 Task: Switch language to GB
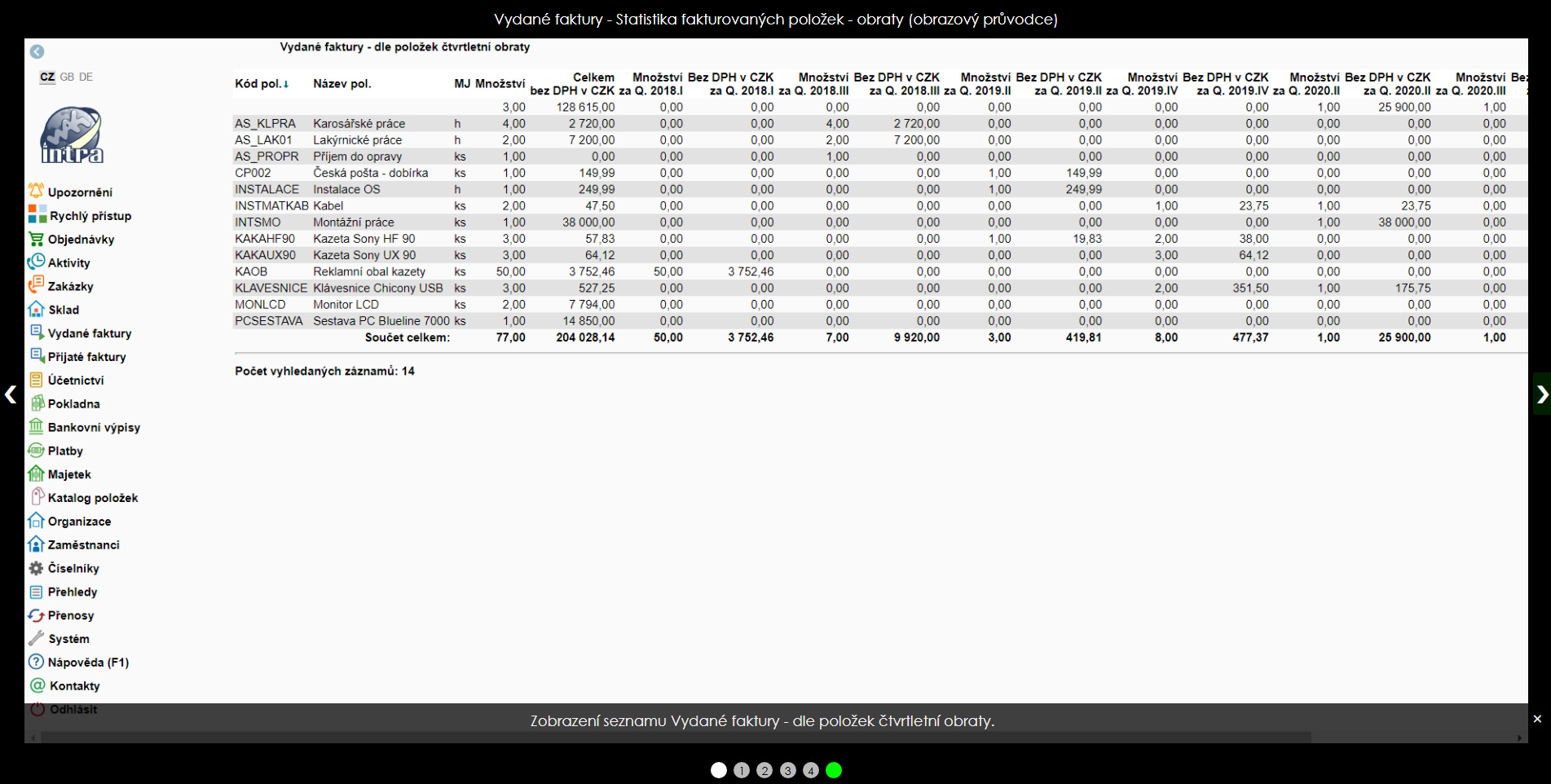[67, 77]
